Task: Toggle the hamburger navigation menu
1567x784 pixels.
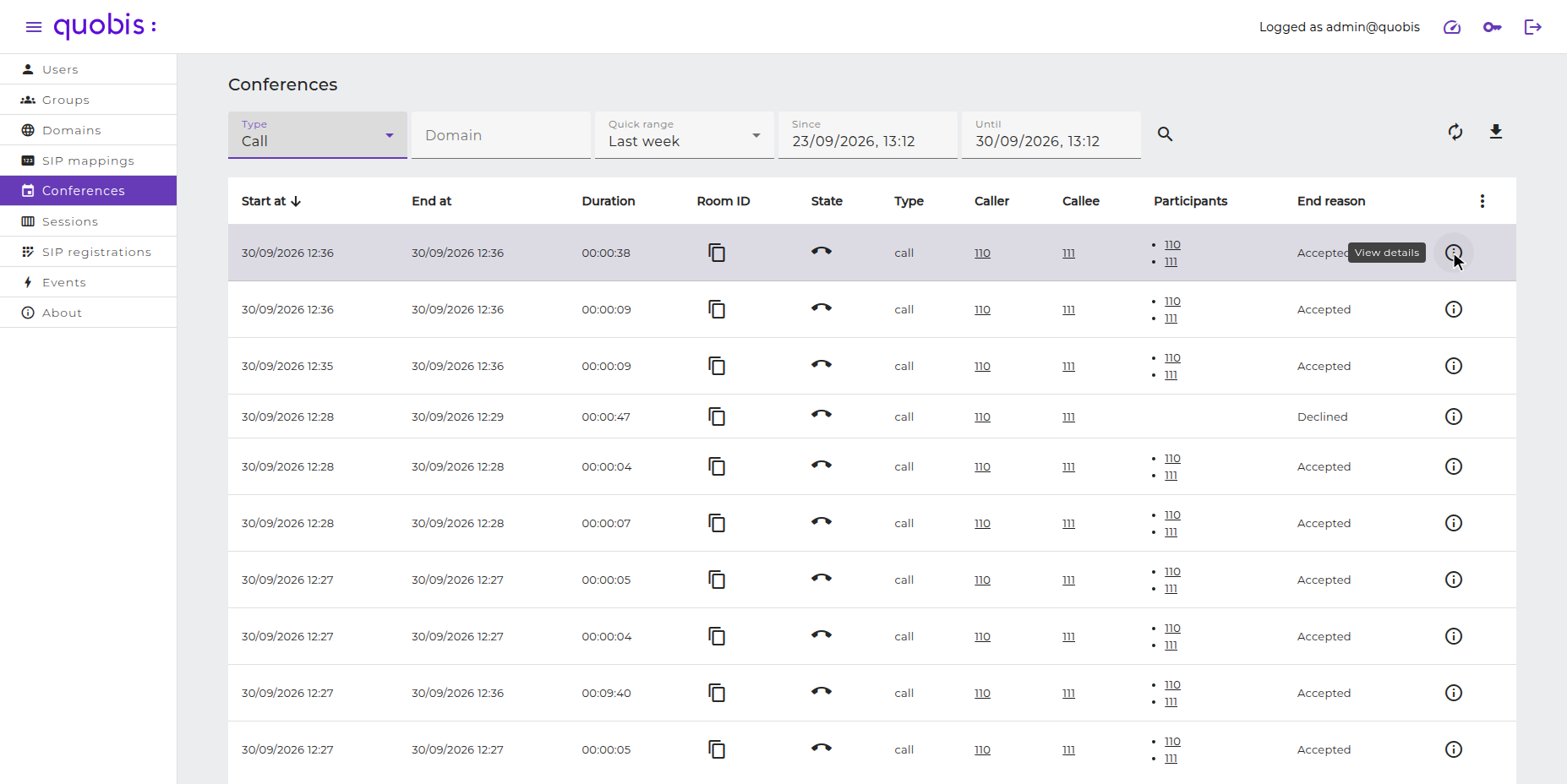Action: click(34, 27)
